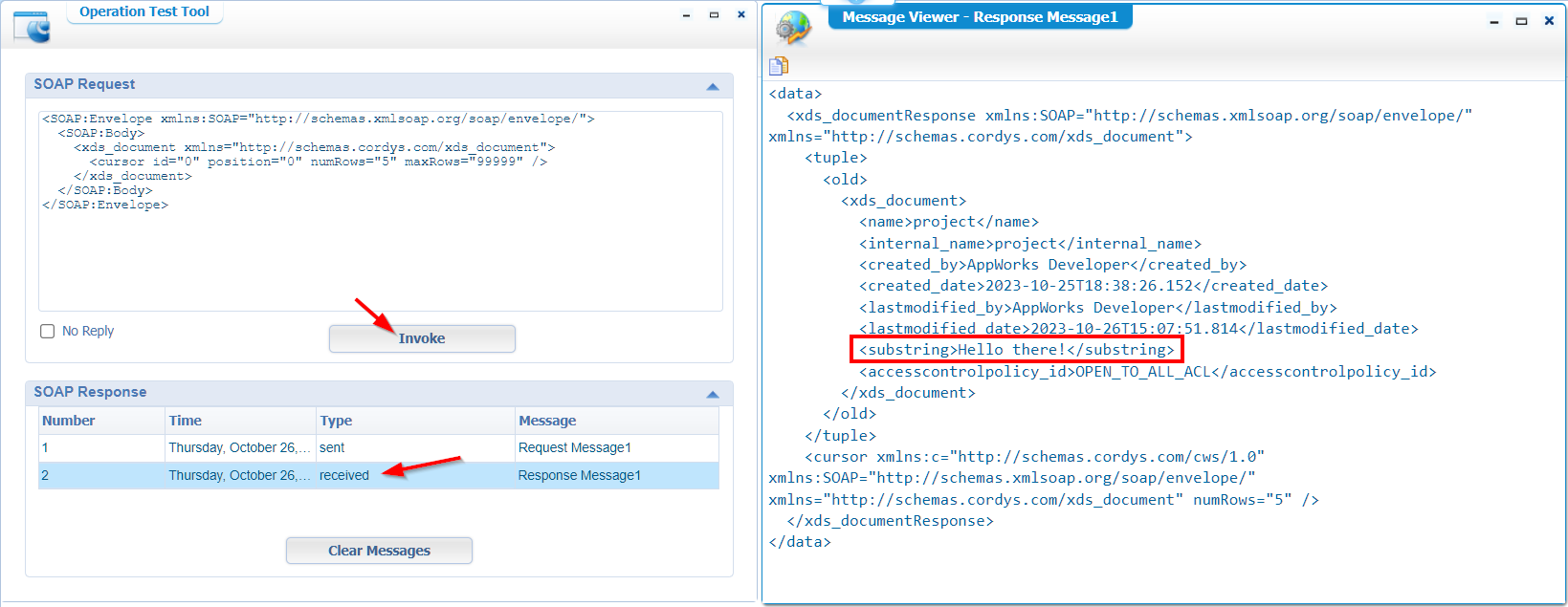Click the Message Viewer gear globe icon
1568x607 pixels.
pyautogui.click(x=793, y=28)
